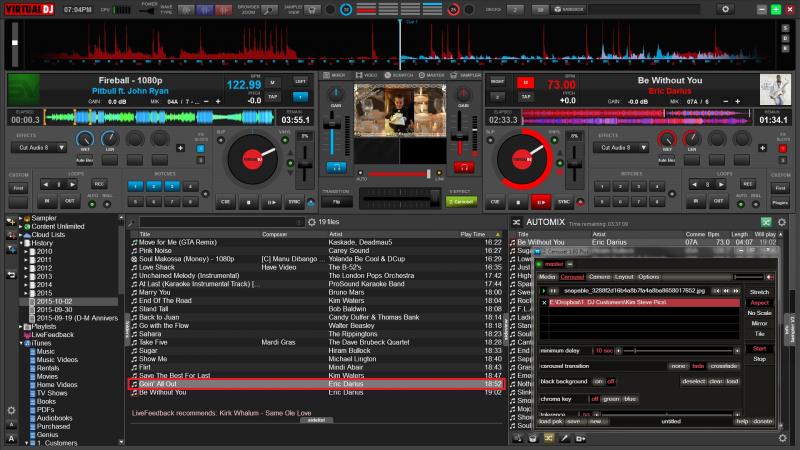Expand the Cloud Lists folder

[x=20, y=235]
